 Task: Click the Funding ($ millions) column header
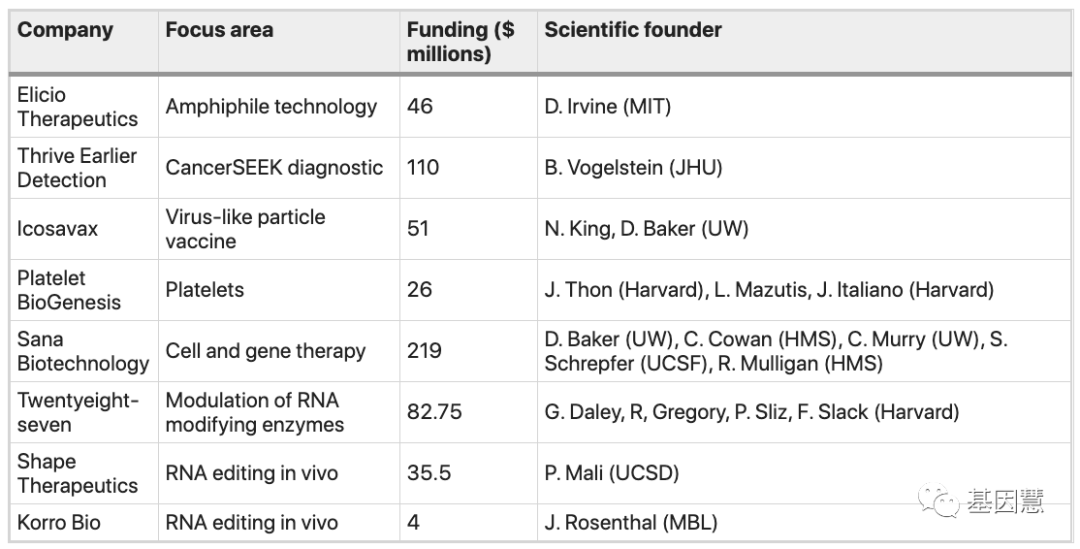click(x=461, y=42)
